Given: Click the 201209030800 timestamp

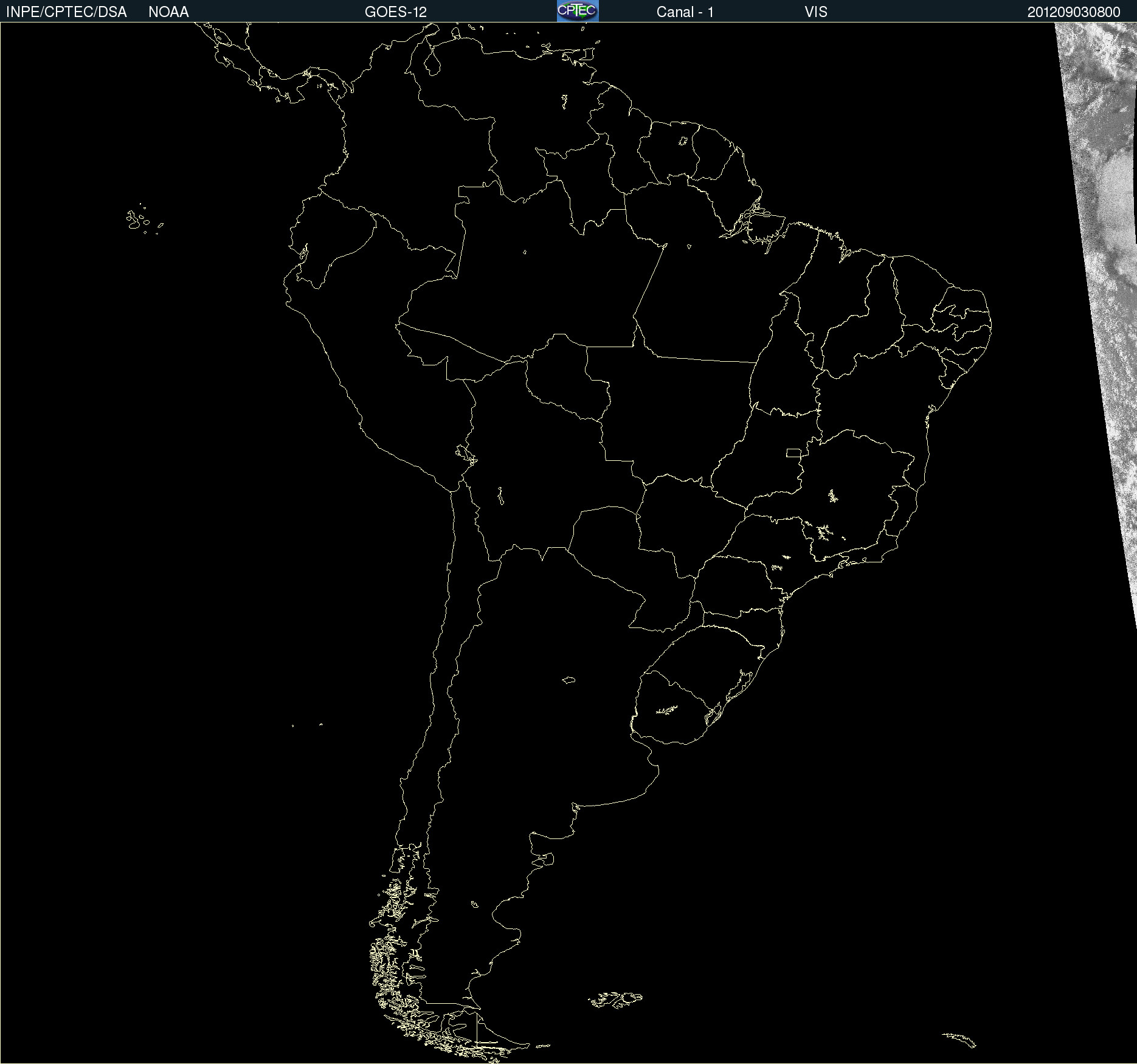Looking at the screenshot, I should pos(1074,12).
